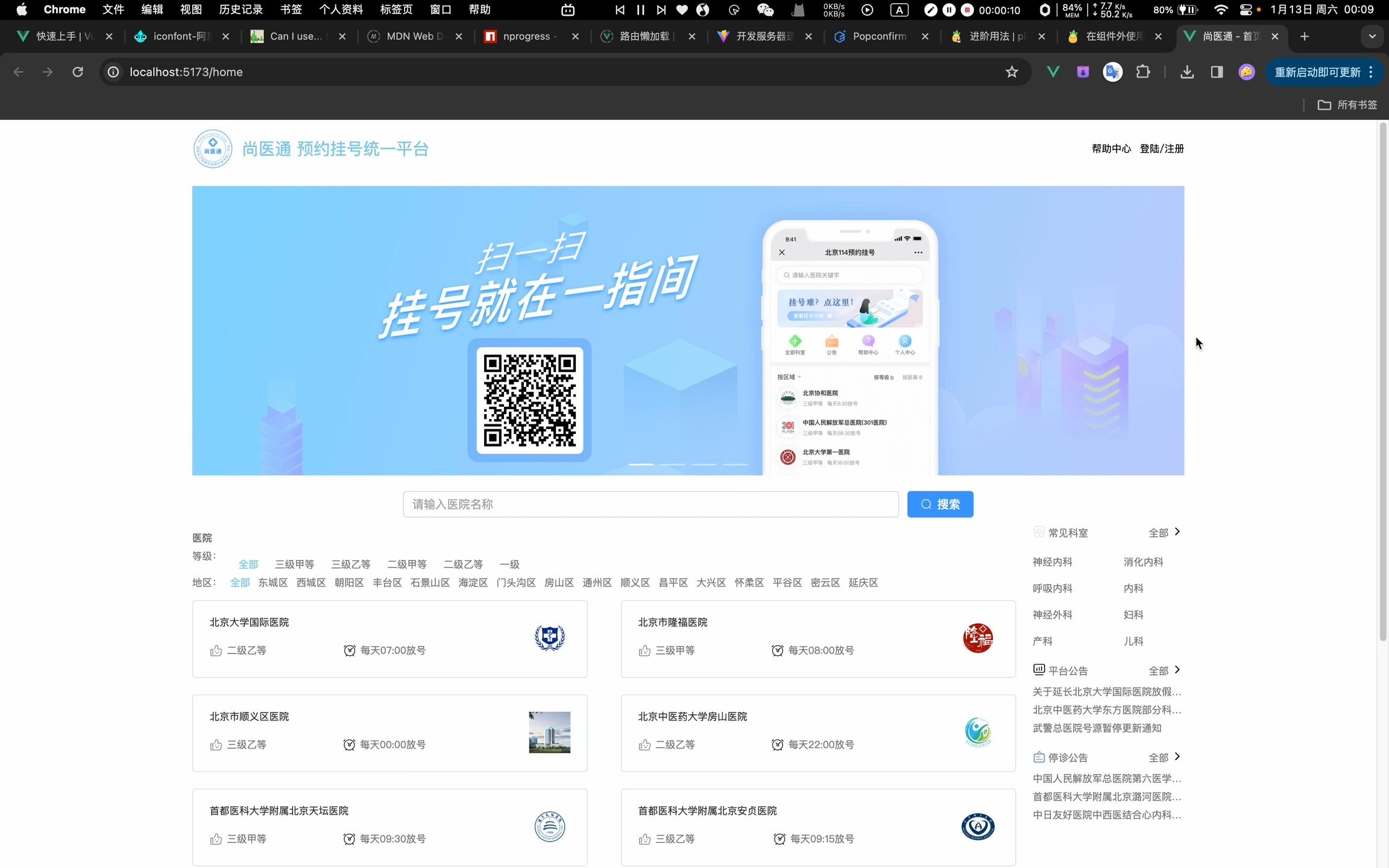Image resolution: width=1389 pixels, height=868 pixels.
Task: Open the Apple menu icon
Action: click(22, 10)
